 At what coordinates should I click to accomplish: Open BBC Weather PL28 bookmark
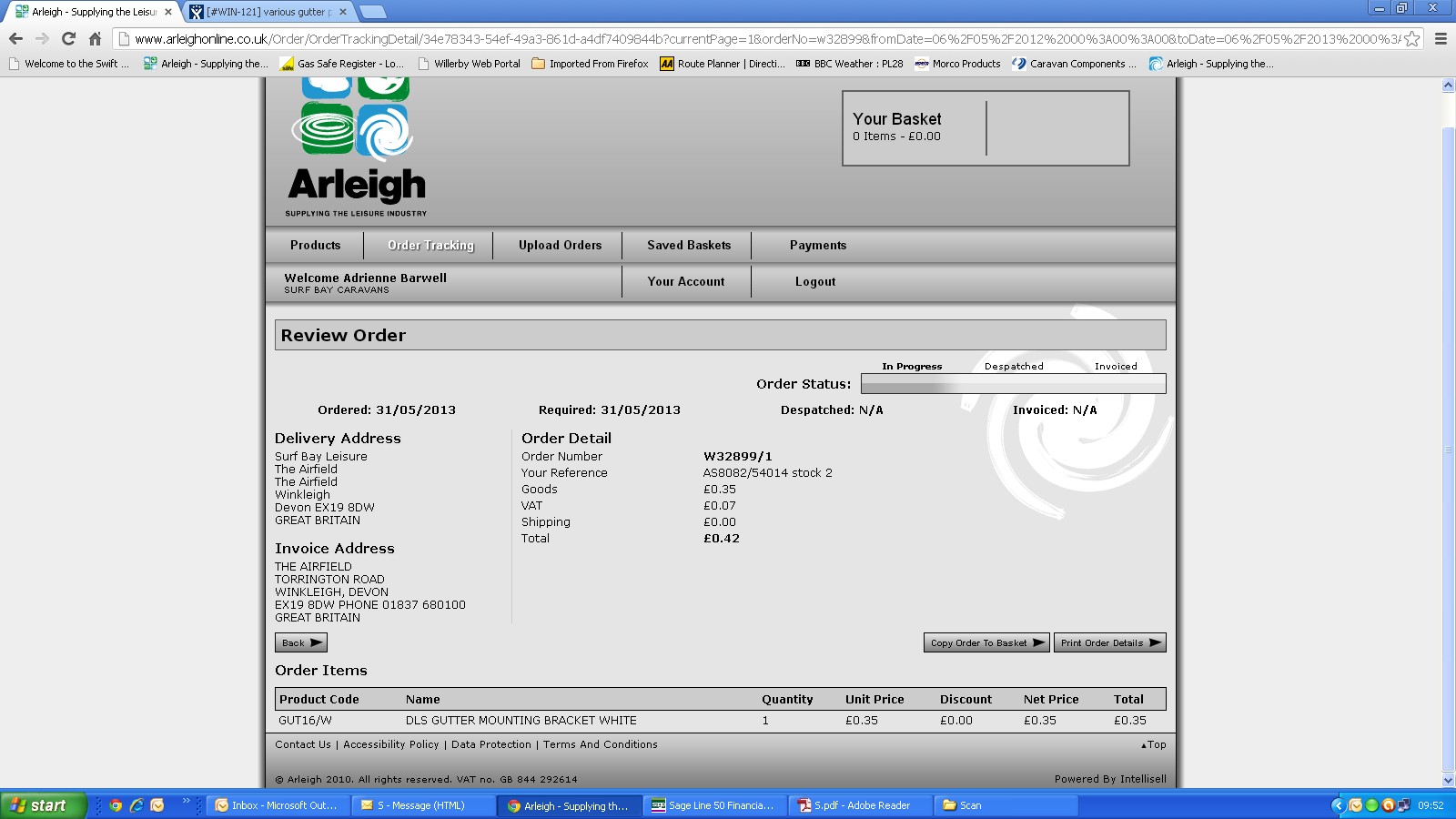849,64
